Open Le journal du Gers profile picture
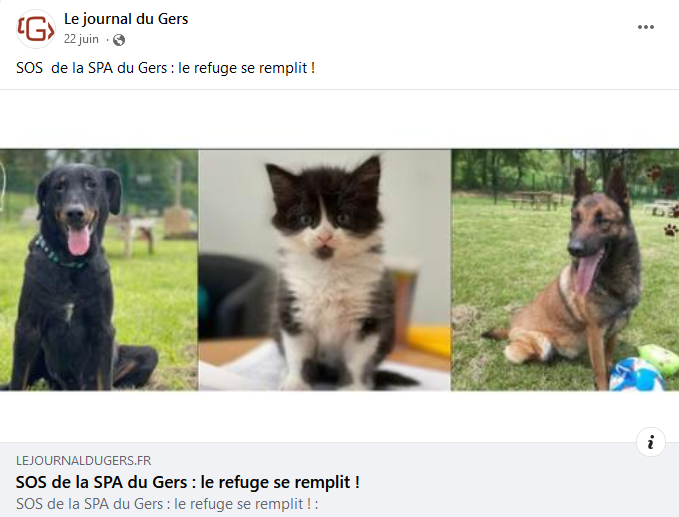Image resolution: width=679 pixels, height=517 pixels. point(36,29)
